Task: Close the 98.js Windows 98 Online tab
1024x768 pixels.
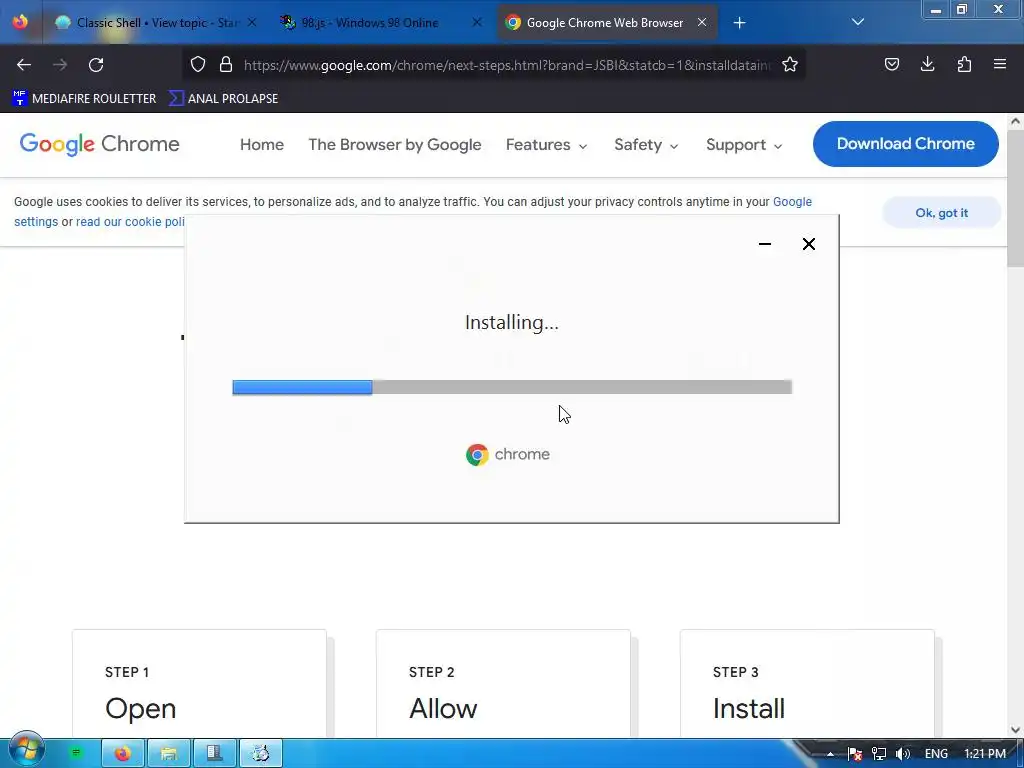Action: [477, 22]
